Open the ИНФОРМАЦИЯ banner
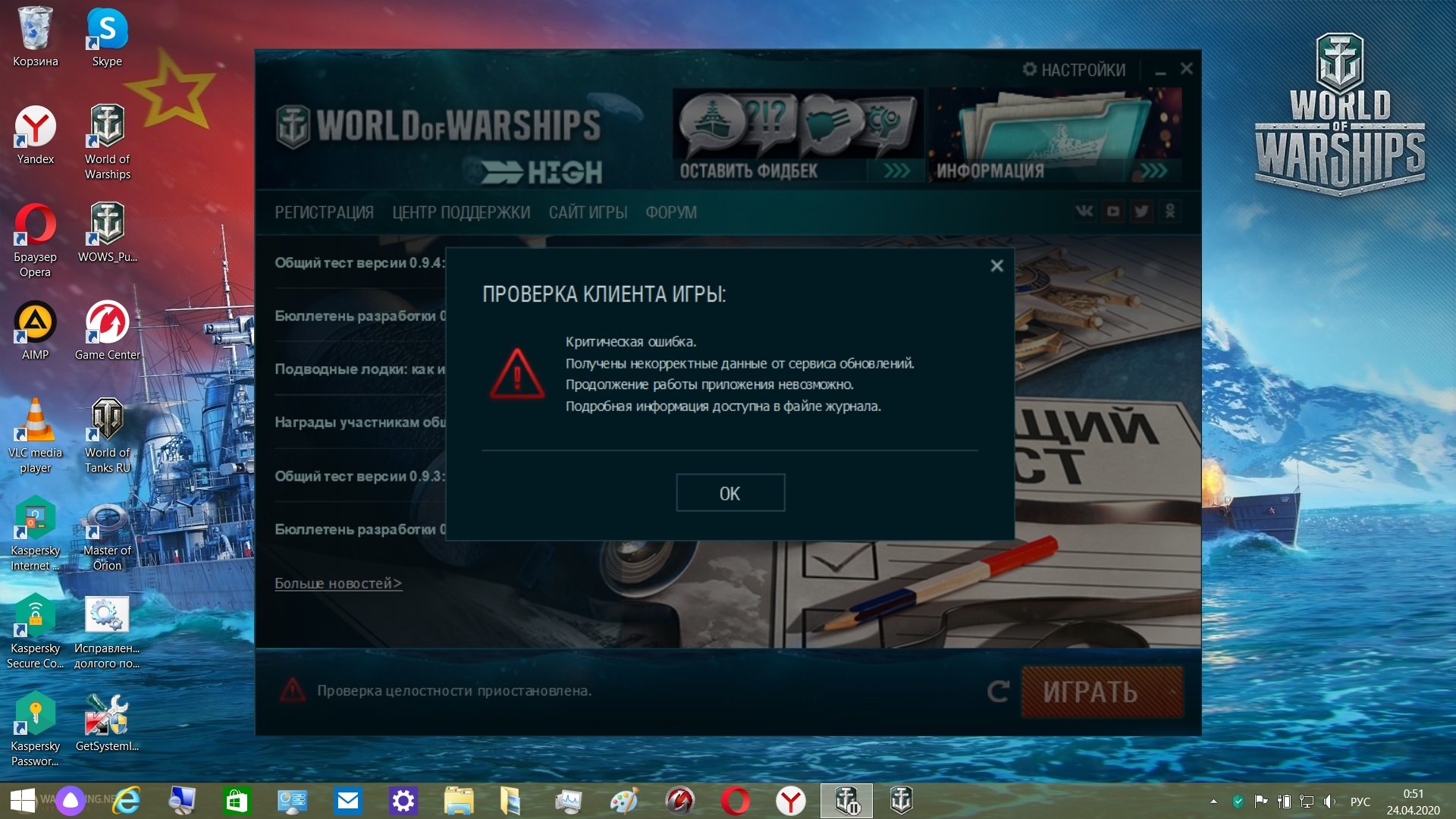The image size is (1456, 819). coord(1055,136)
